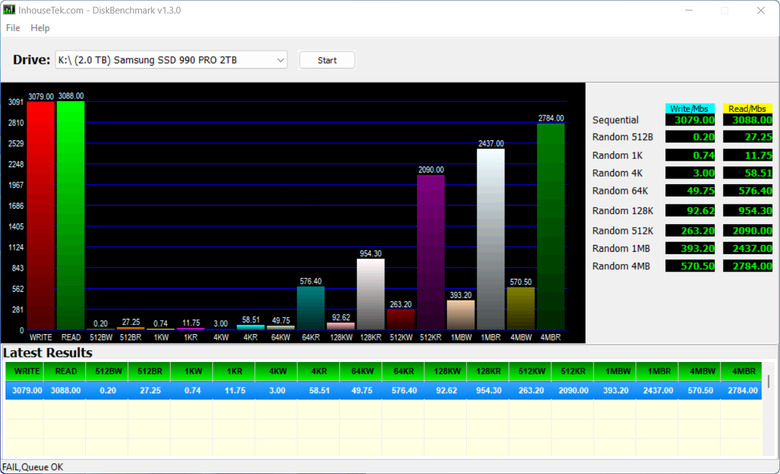Image resolution: width=780 pixels, height=474 pixels.
Task: Click the 64KW column header in table
Action: point(362,372)
